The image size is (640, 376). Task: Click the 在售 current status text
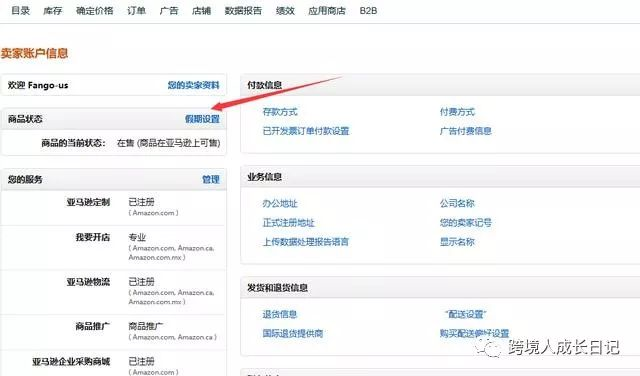coord(169,143)
